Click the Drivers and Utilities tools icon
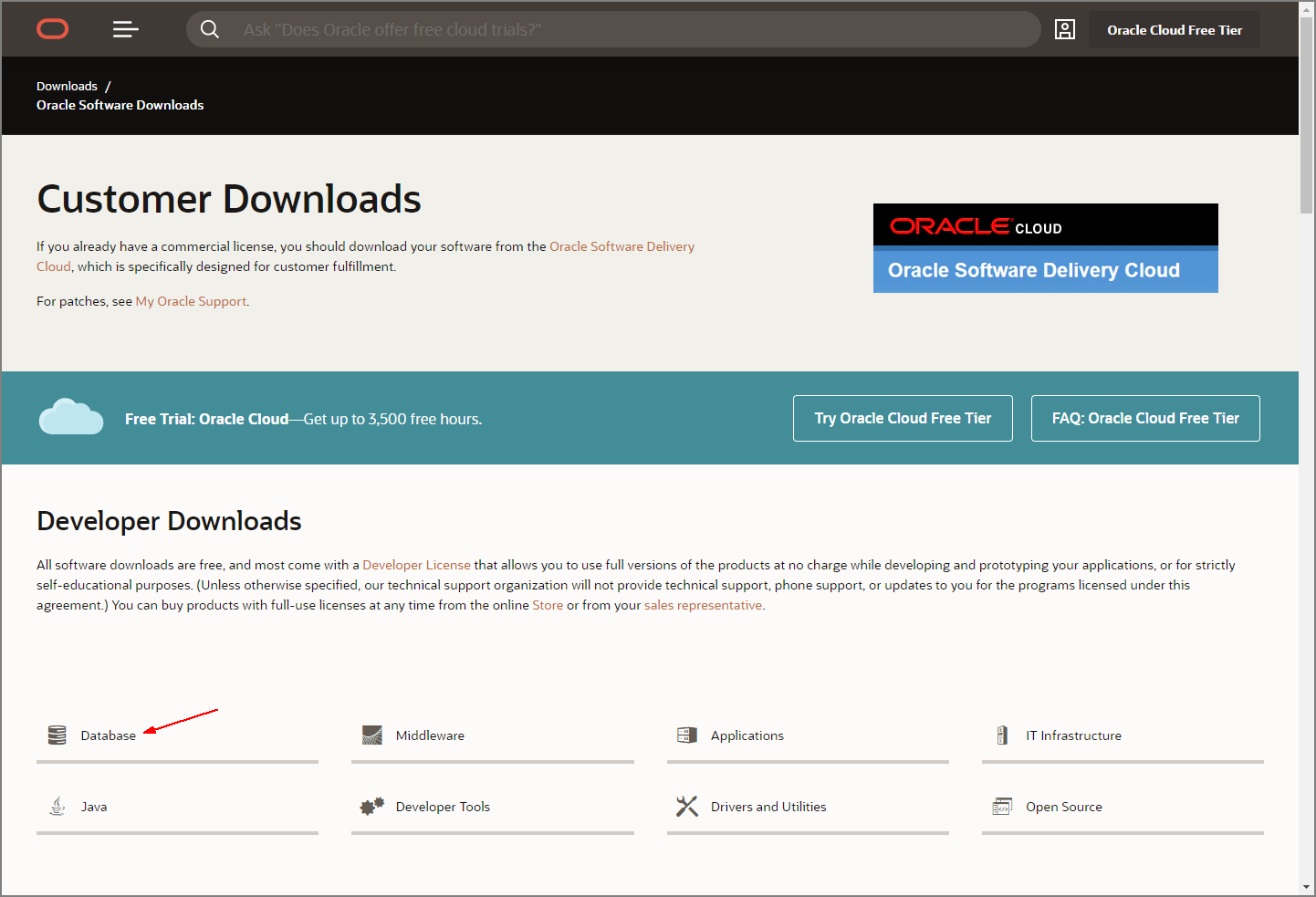This screenshot has width=1316, height=897. 687,806
